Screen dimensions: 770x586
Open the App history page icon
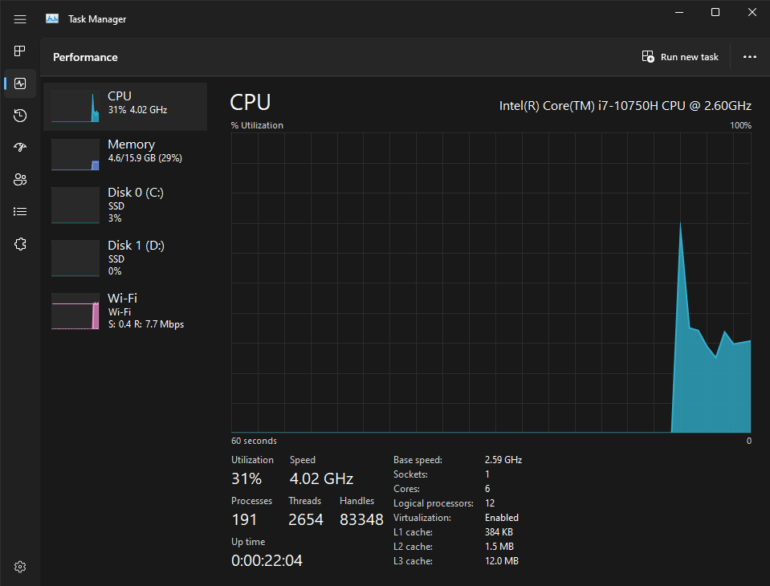point(20,115)
